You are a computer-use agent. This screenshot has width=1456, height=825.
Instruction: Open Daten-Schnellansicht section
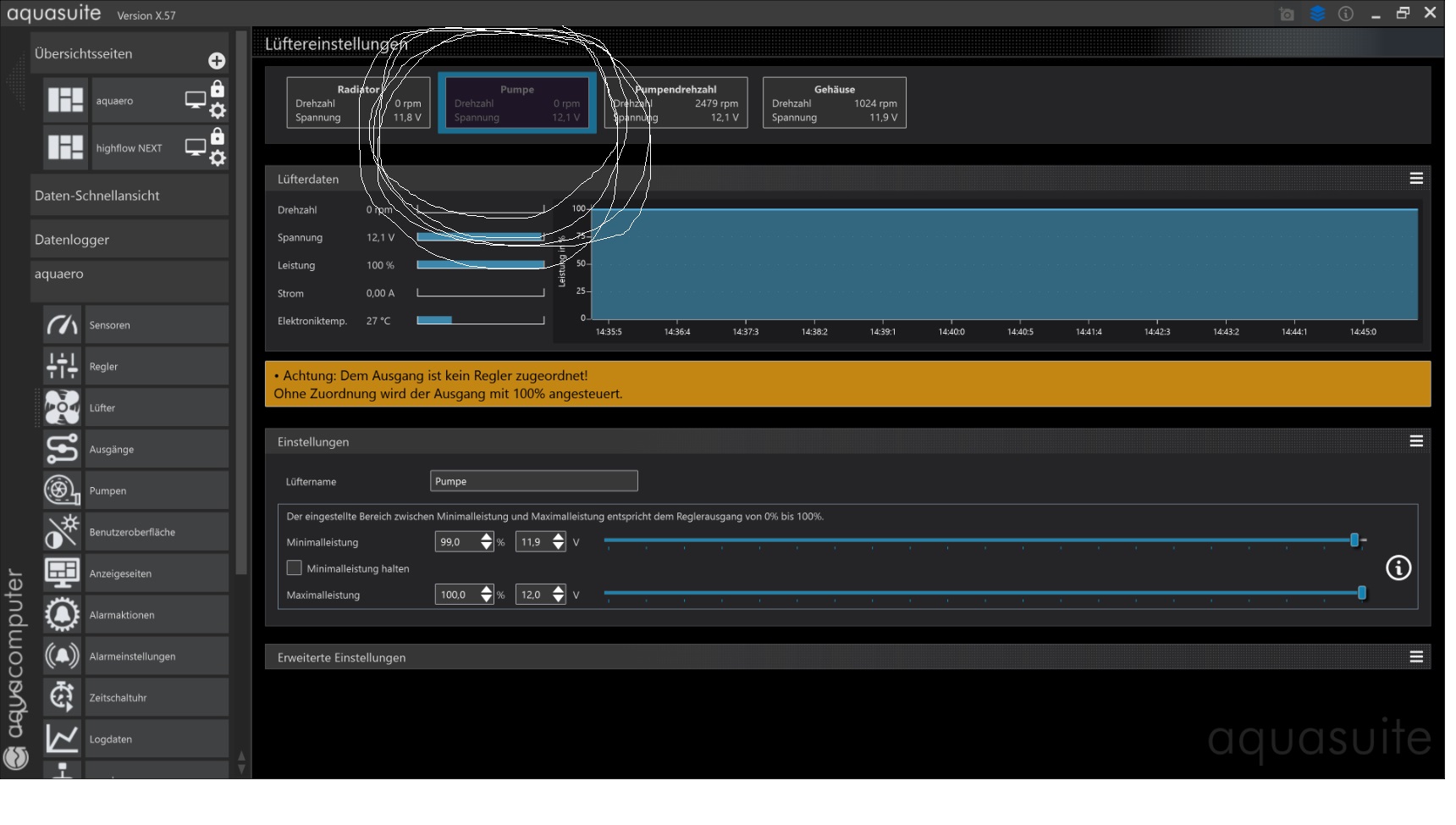click(x=129, y=196)
